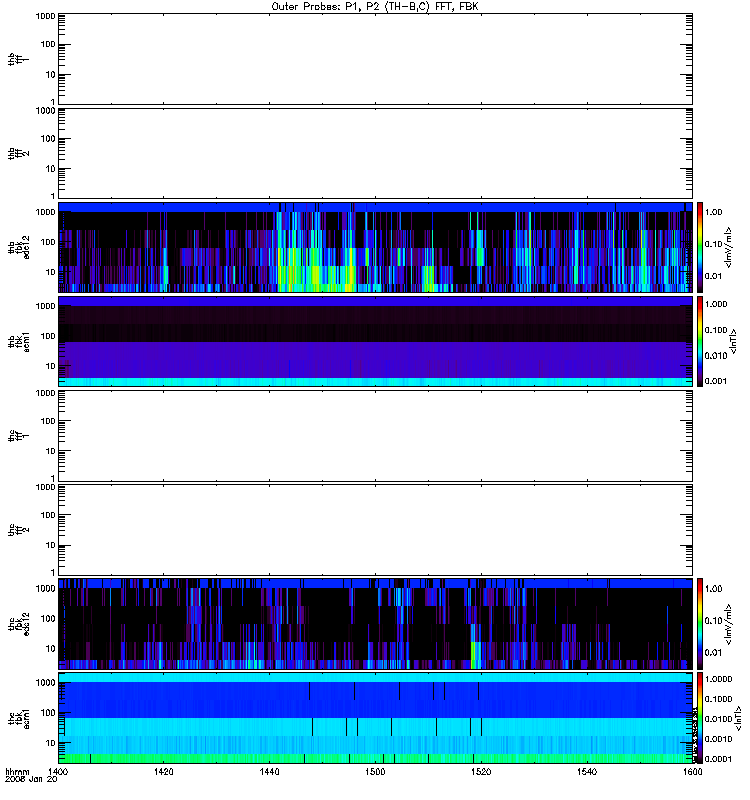This screenshot has width=750, height=800.
Task: Click the 0.100 value on thb scm1 colorbar
Action: (x=716, y=330)
